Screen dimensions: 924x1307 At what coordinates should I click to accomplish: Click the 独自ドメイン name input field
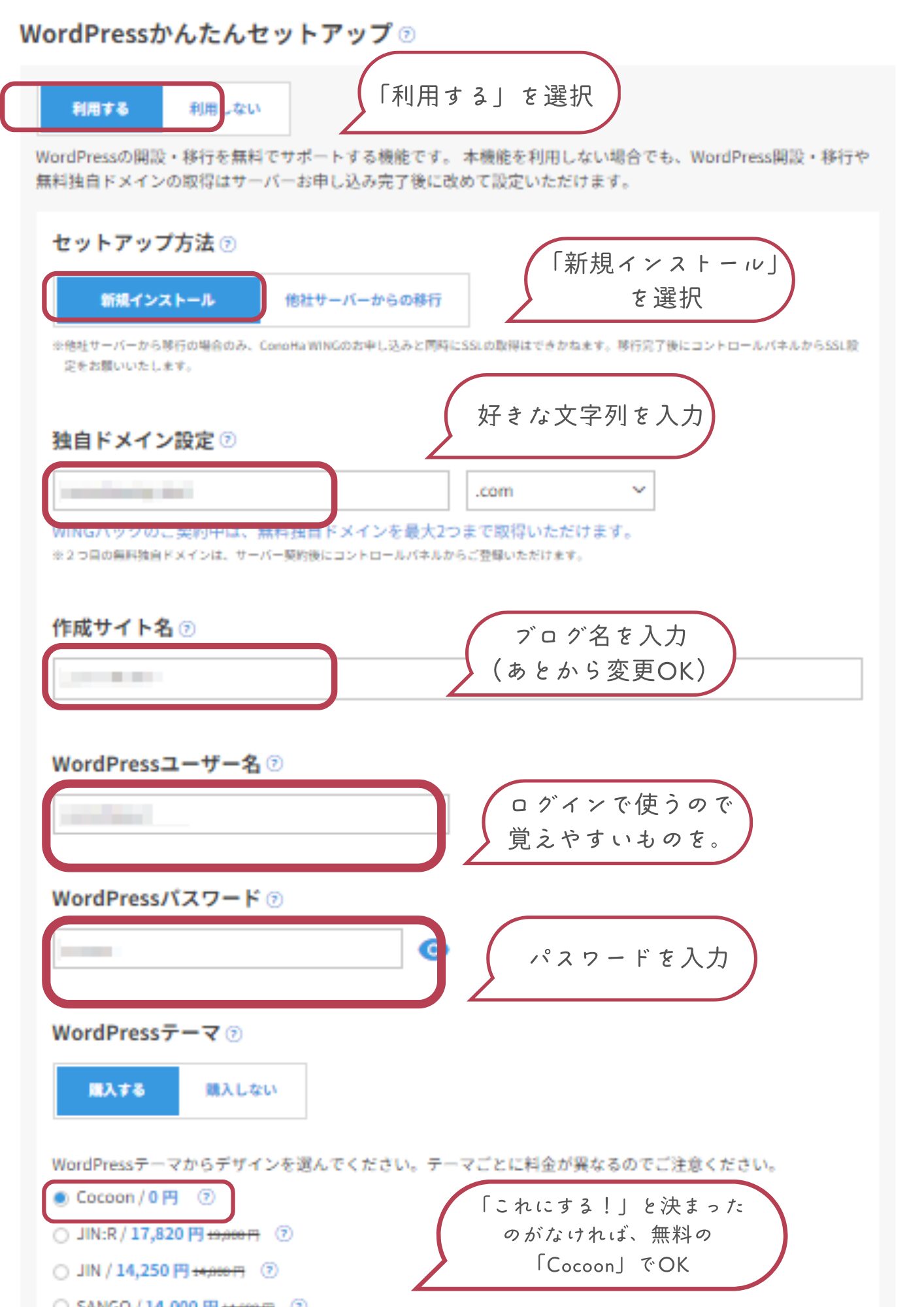click(251, 490)
